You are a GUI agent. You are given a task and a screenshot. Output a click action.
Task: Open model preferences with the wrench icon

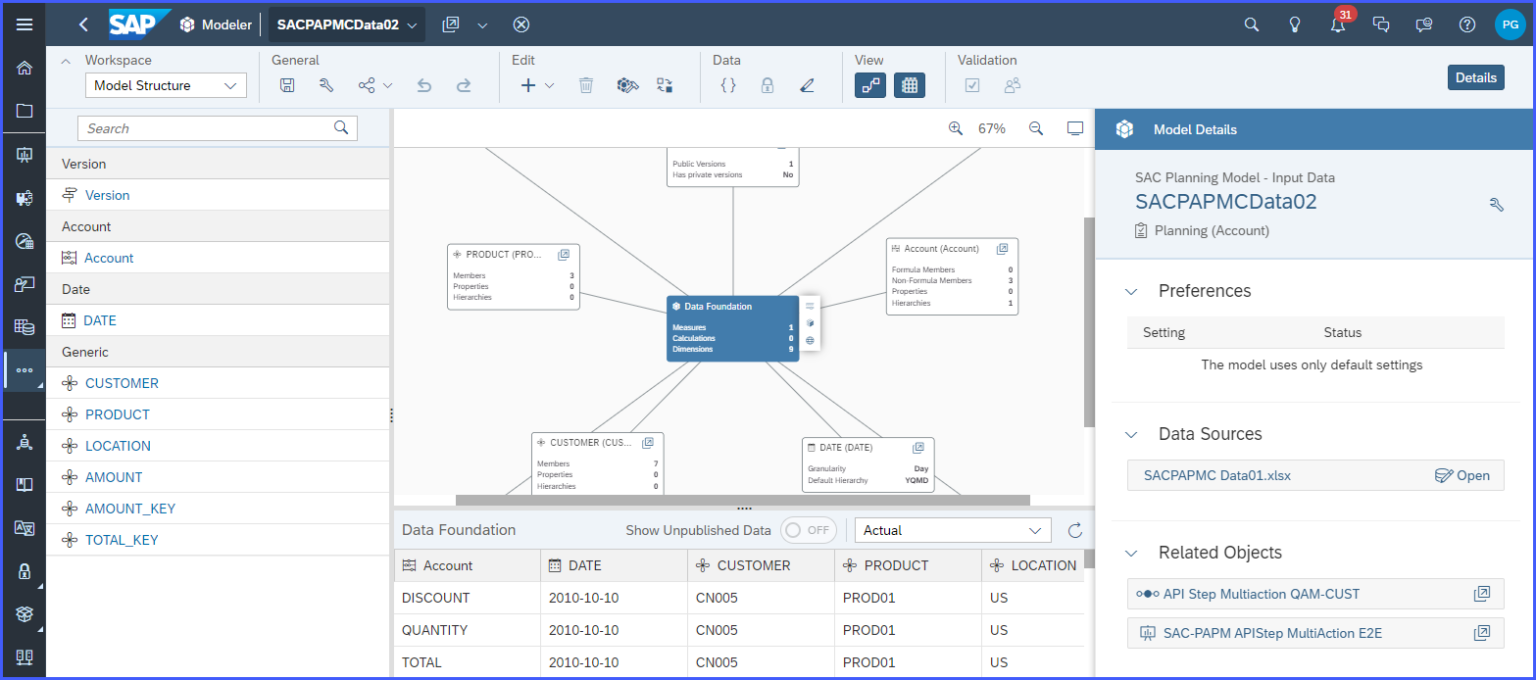[327, 85]
